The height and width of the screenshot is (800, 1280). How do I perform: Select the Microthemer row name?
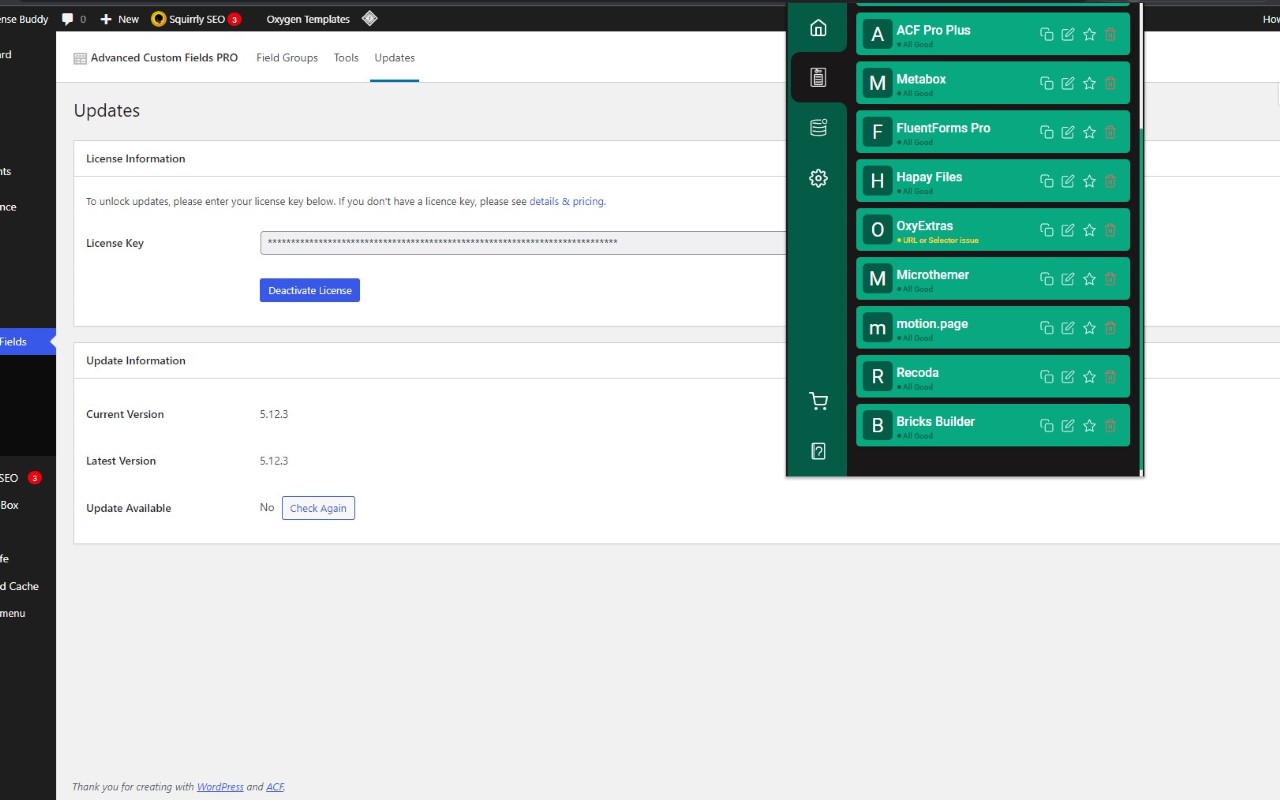932,275
